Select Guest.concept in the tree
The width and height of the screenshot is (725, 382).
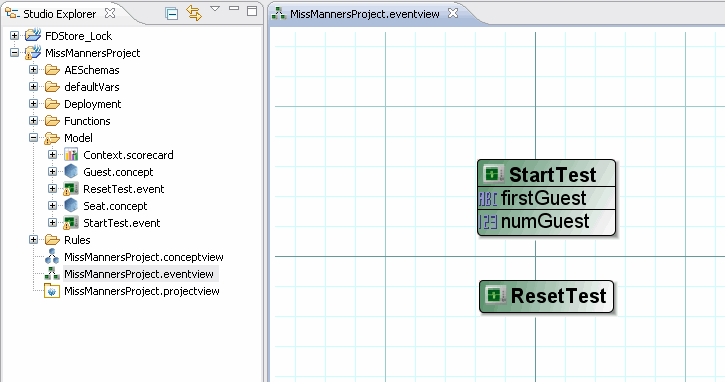(118, 172)
